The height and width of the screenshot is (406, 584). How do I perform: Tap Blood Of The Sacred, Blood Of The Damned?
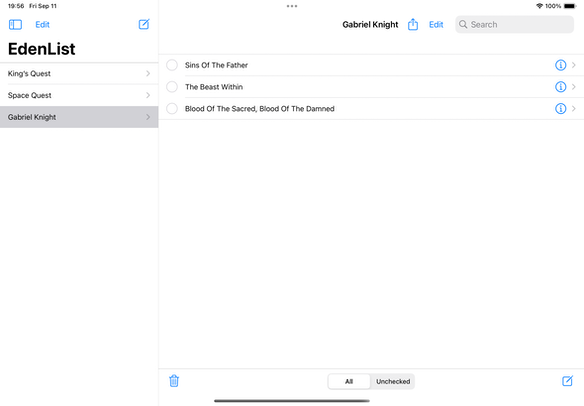point(260,109)
